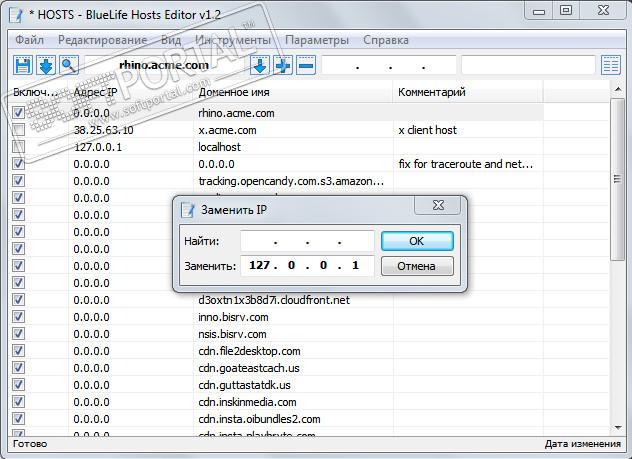Toggle checkbox for cdn.goateastcach.us row
Viewport: 632px width, 459px height.
pyautogui.click(x=18, y=368)
